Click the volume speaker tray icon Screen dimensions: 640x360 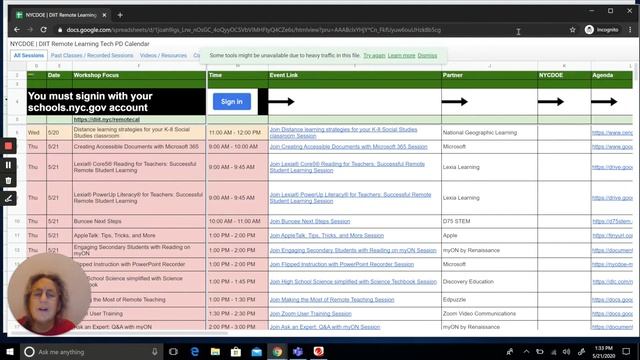567,351
